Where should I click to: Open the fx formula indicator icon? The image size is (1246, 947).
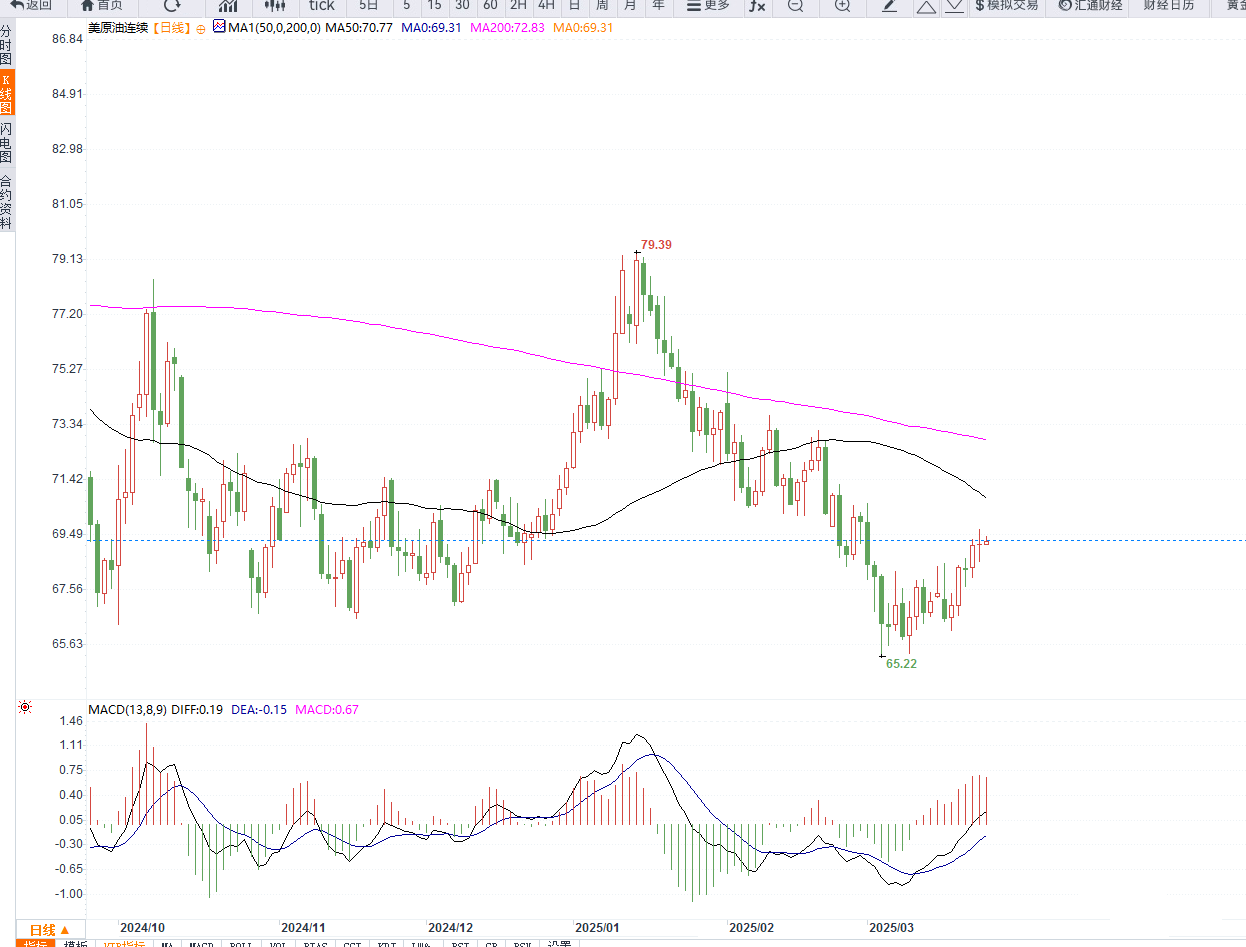[757, 5]
